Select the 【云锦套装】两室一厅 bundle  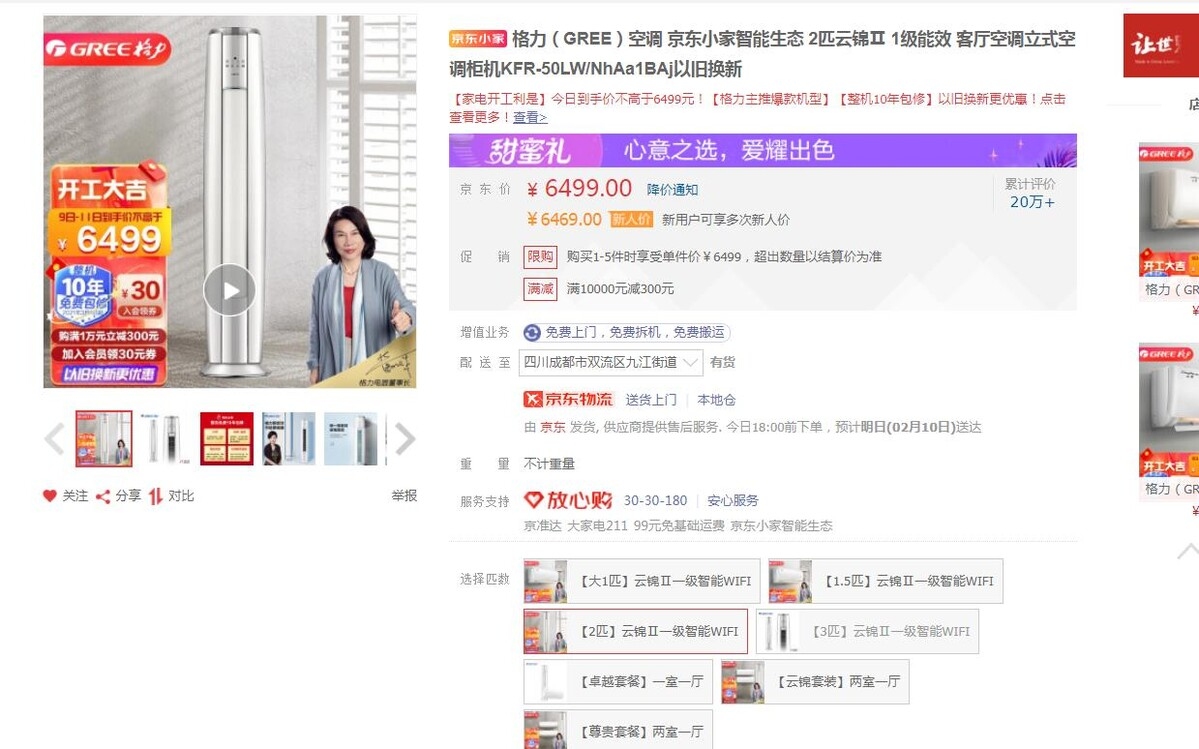pos(815,682)
